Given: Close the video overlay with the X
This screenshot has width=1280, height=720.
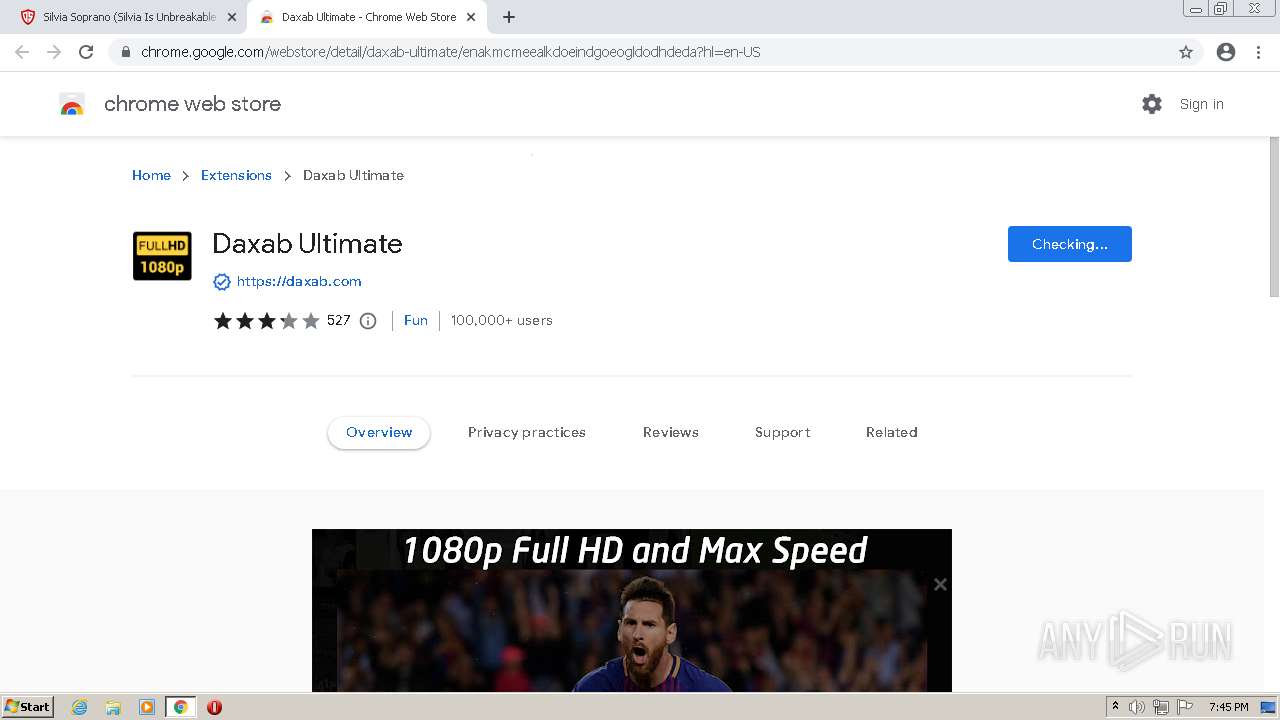Looking at the screenshot, I should click(940, 584).
